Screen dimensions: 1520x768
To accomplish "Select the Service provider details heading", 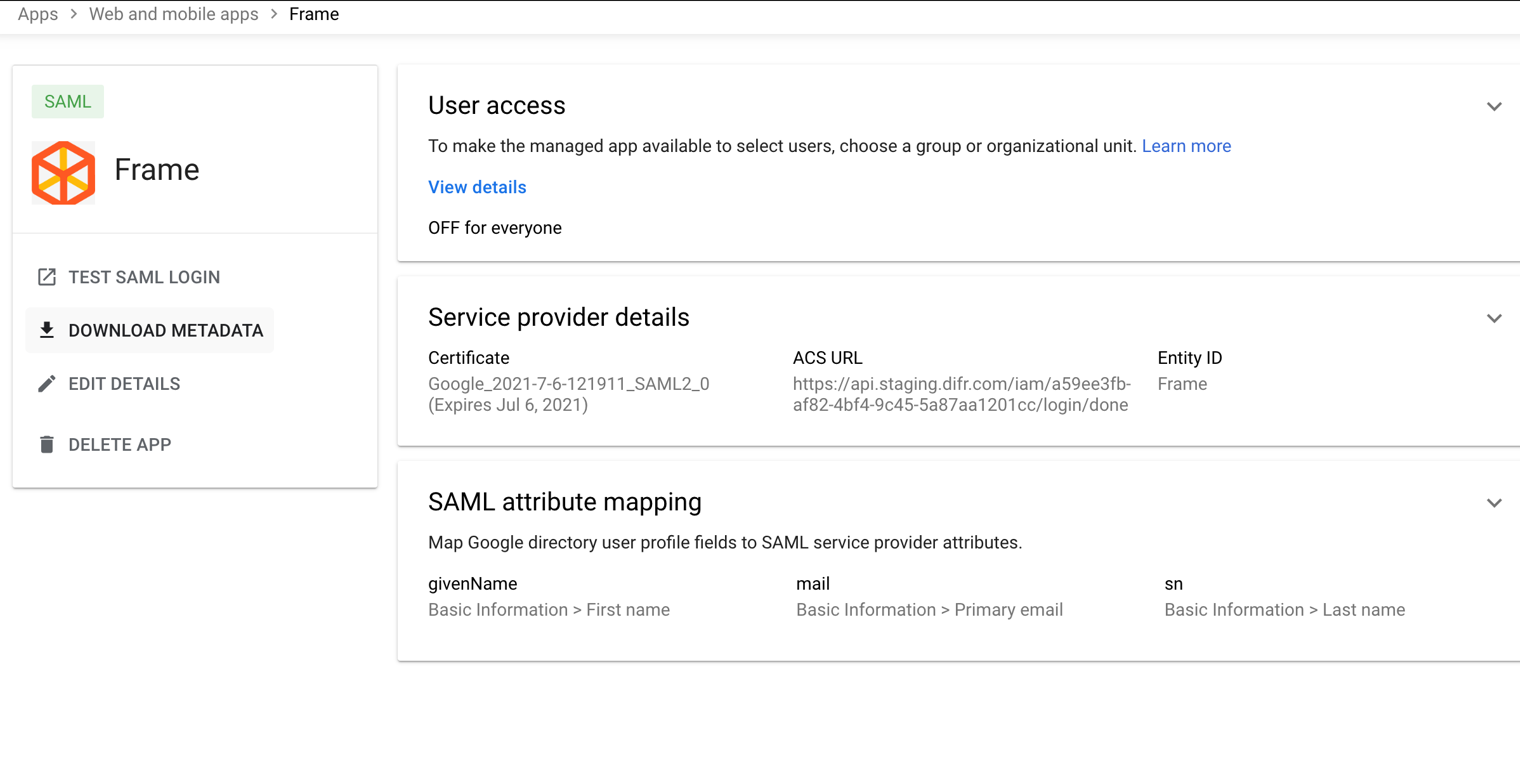I will tap(558, 317).
